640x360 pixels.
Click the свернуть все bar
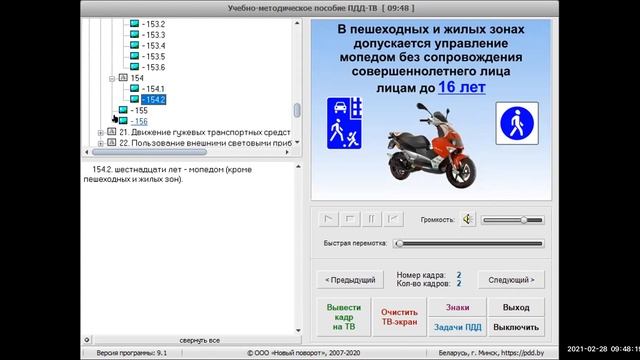199,340
